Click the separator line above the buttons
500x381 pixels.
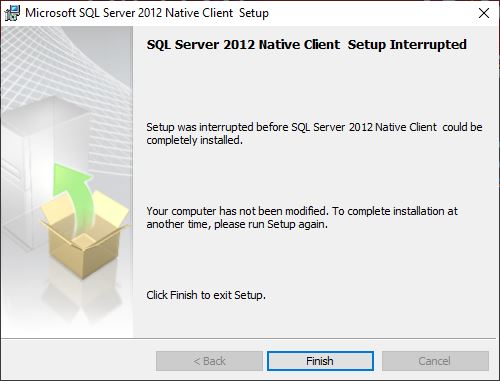pos(248,339)
